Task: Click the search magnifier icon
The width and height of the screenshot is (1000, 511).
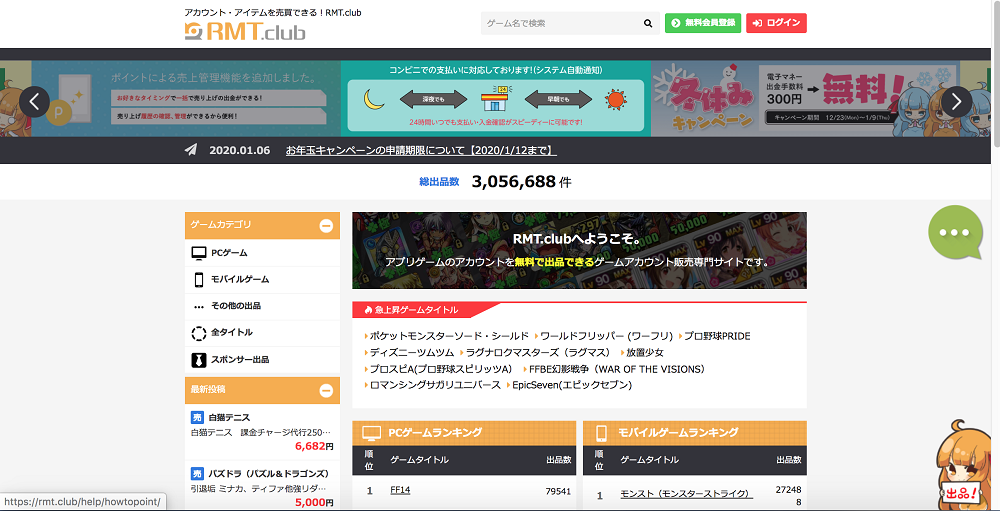Action: point(648,24)
